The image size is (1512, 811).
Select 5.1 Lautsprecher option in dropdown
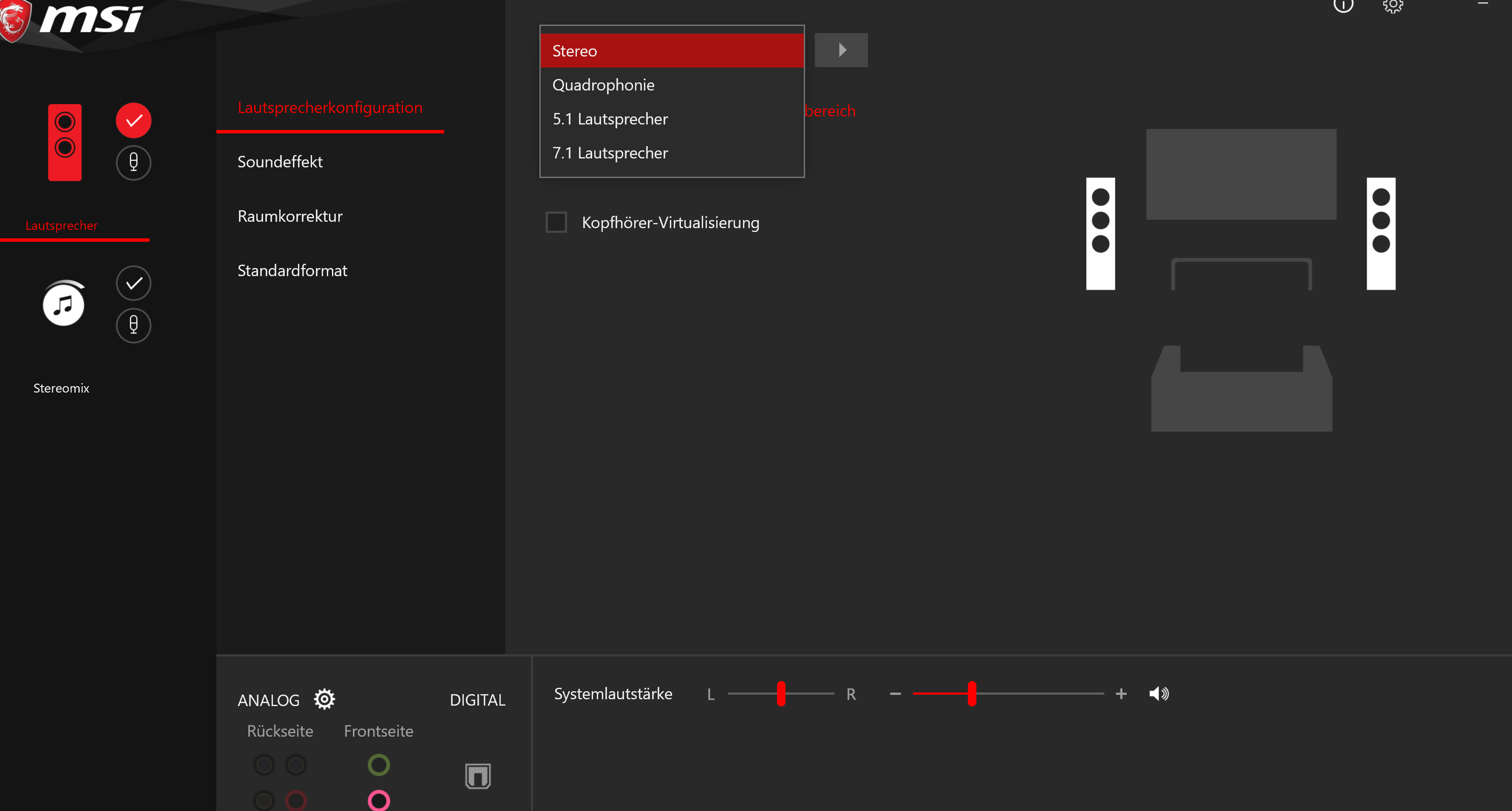point(610,119)
